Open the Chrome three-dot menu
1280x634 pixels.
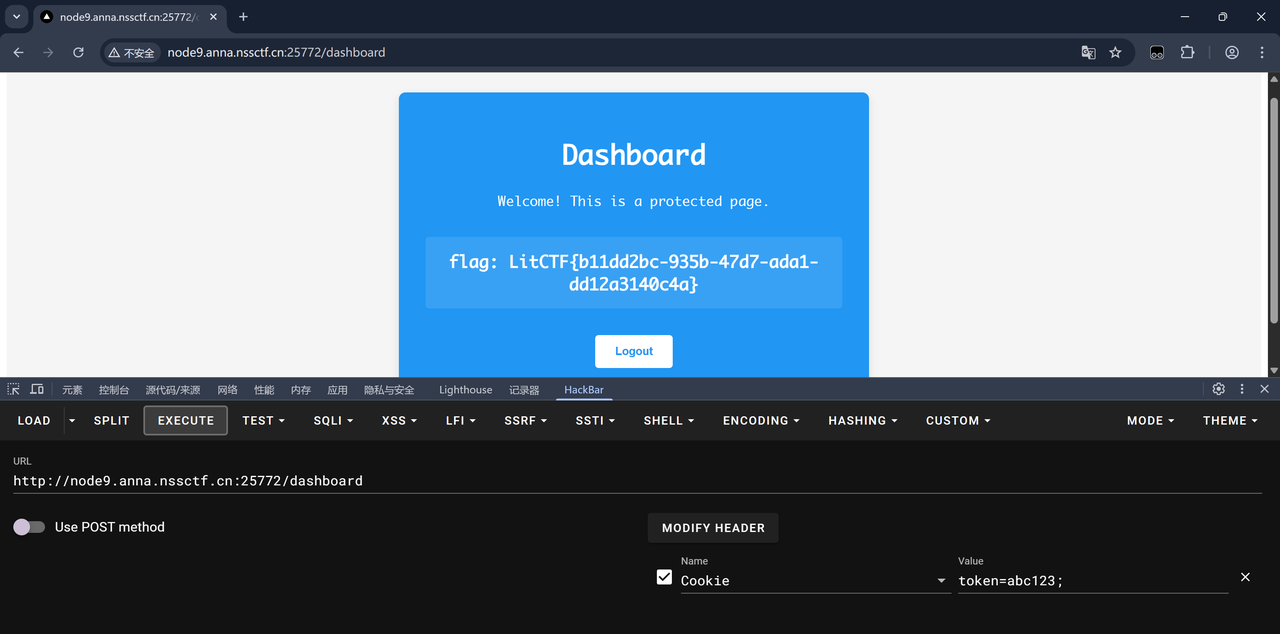click(x=1260, y=52)
